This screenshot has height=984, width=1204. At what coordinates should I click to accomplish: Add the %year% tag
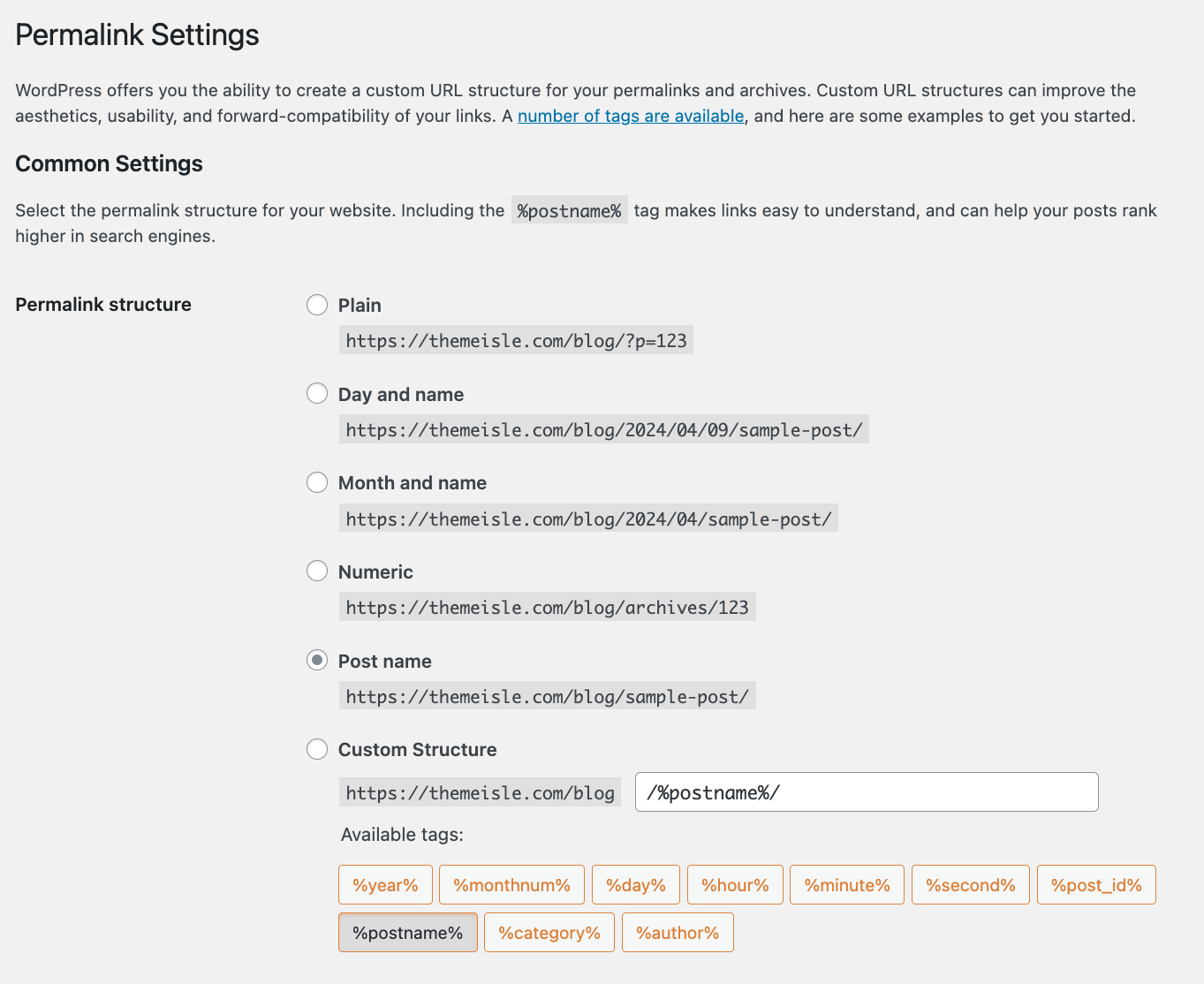click(x=385, y=884)
